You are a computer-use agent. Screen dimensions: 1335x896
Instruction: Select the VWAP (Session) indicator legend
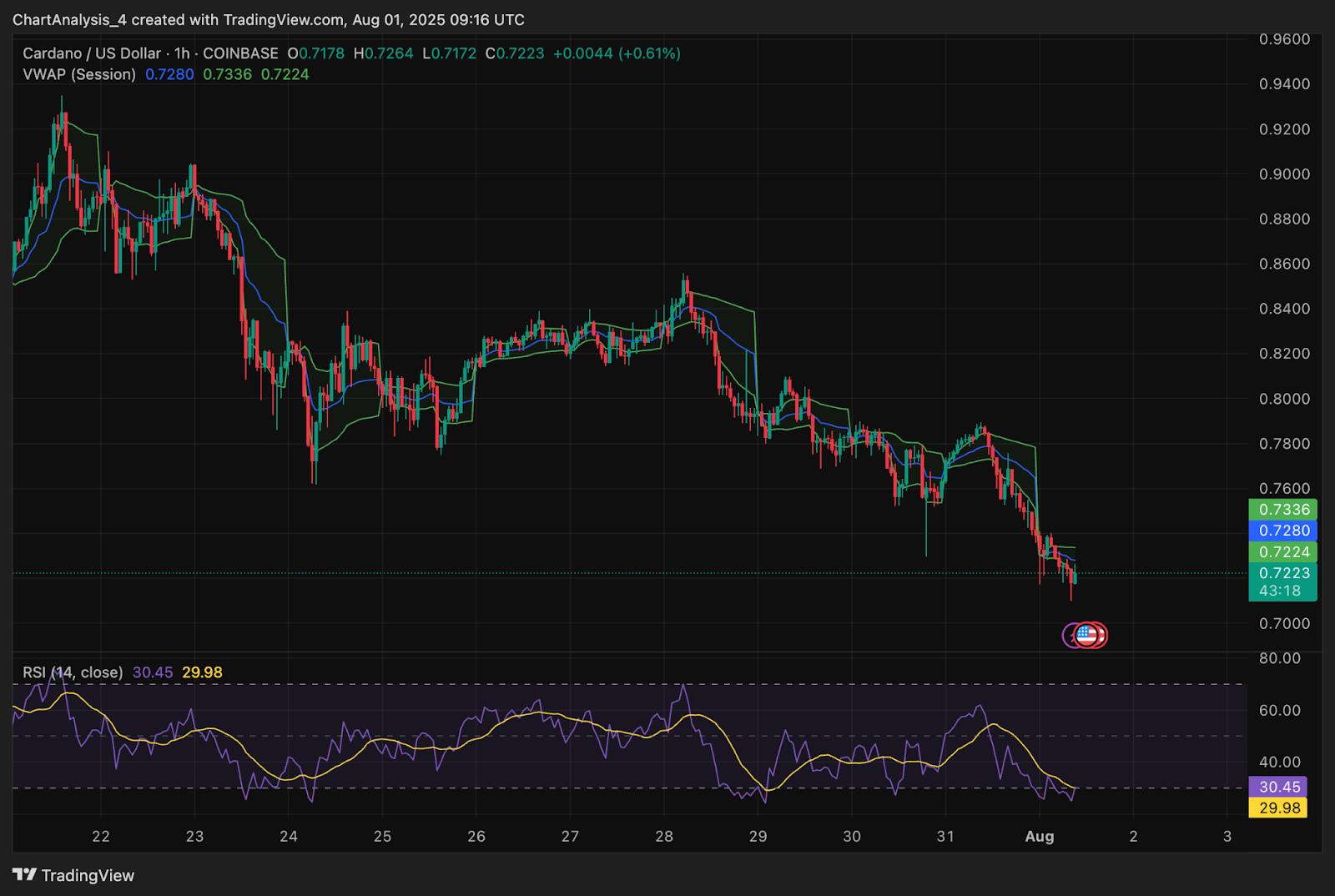pos(79,74)
